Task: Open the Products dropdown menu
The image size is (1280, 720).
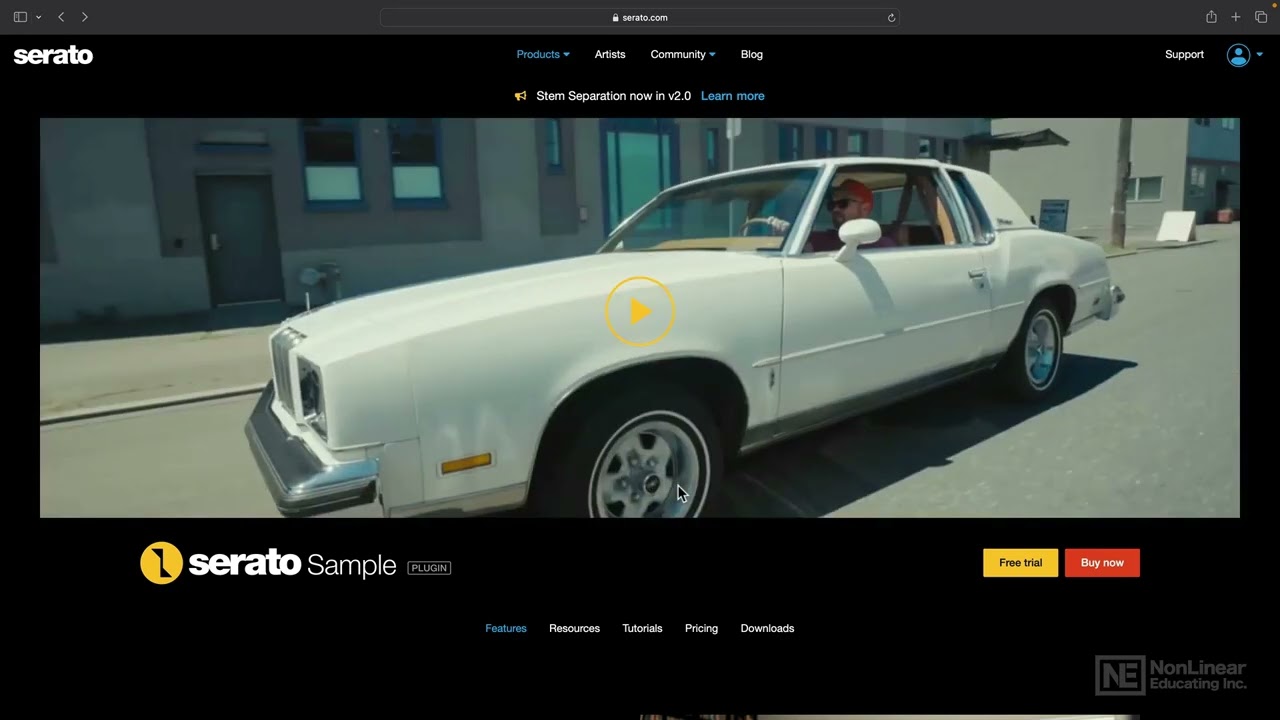Action: coord(543,54)
